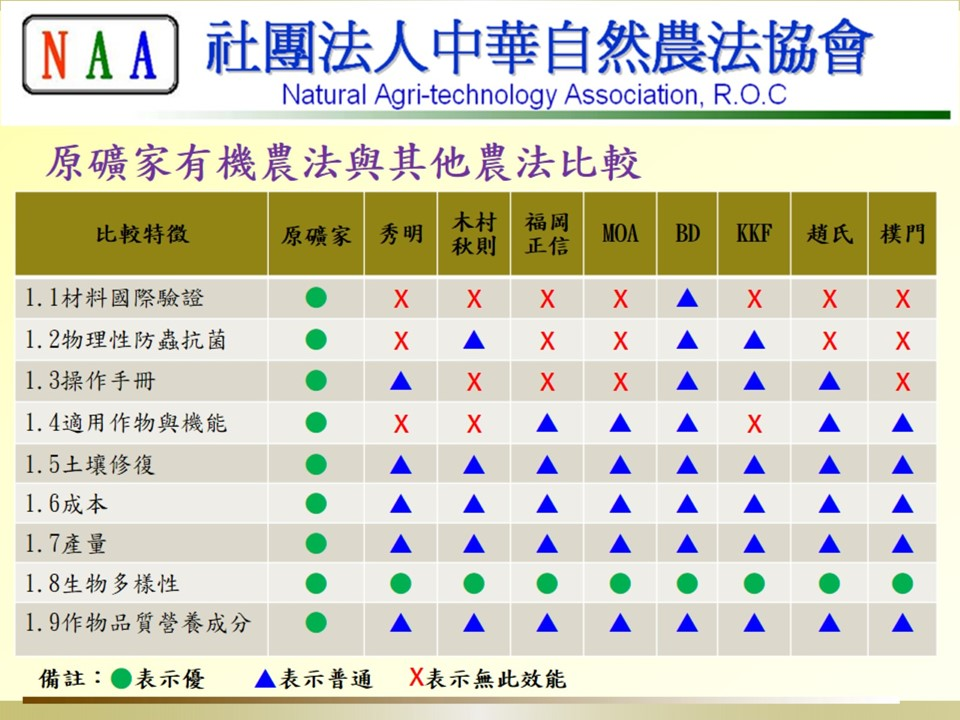Select the 福岡正信 column header
Image resolution: width=960 pixels, height=720 pixels.
(x=547, y=234)
